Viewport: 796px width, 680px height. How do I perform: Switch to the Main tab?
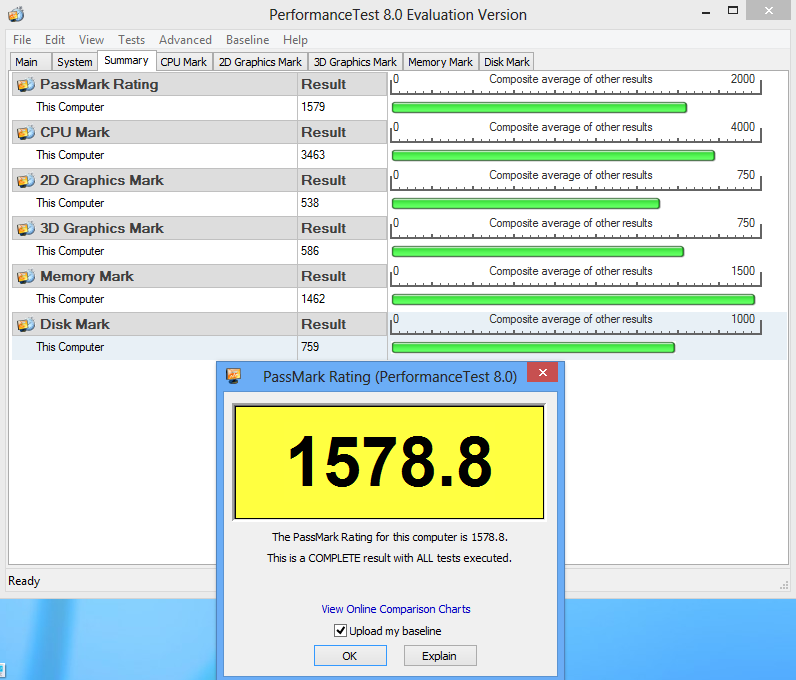pyautogui.click(x=30, y=62)
